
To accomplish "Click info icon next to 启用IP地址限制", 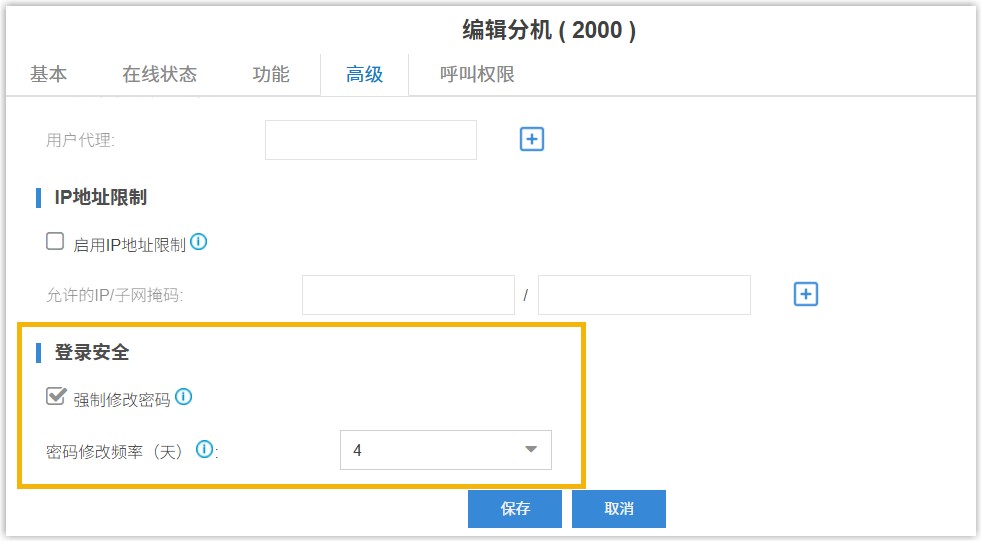I will click(198, 242).
